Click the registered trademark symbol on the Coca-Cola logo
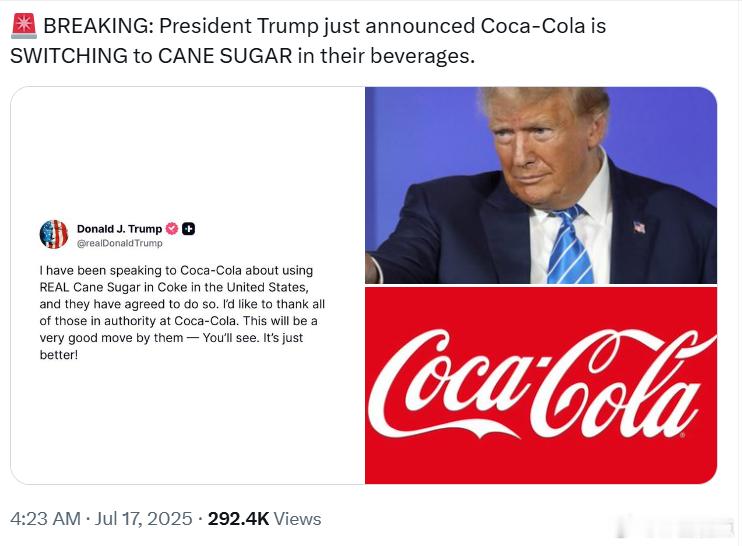 [682, 435]
